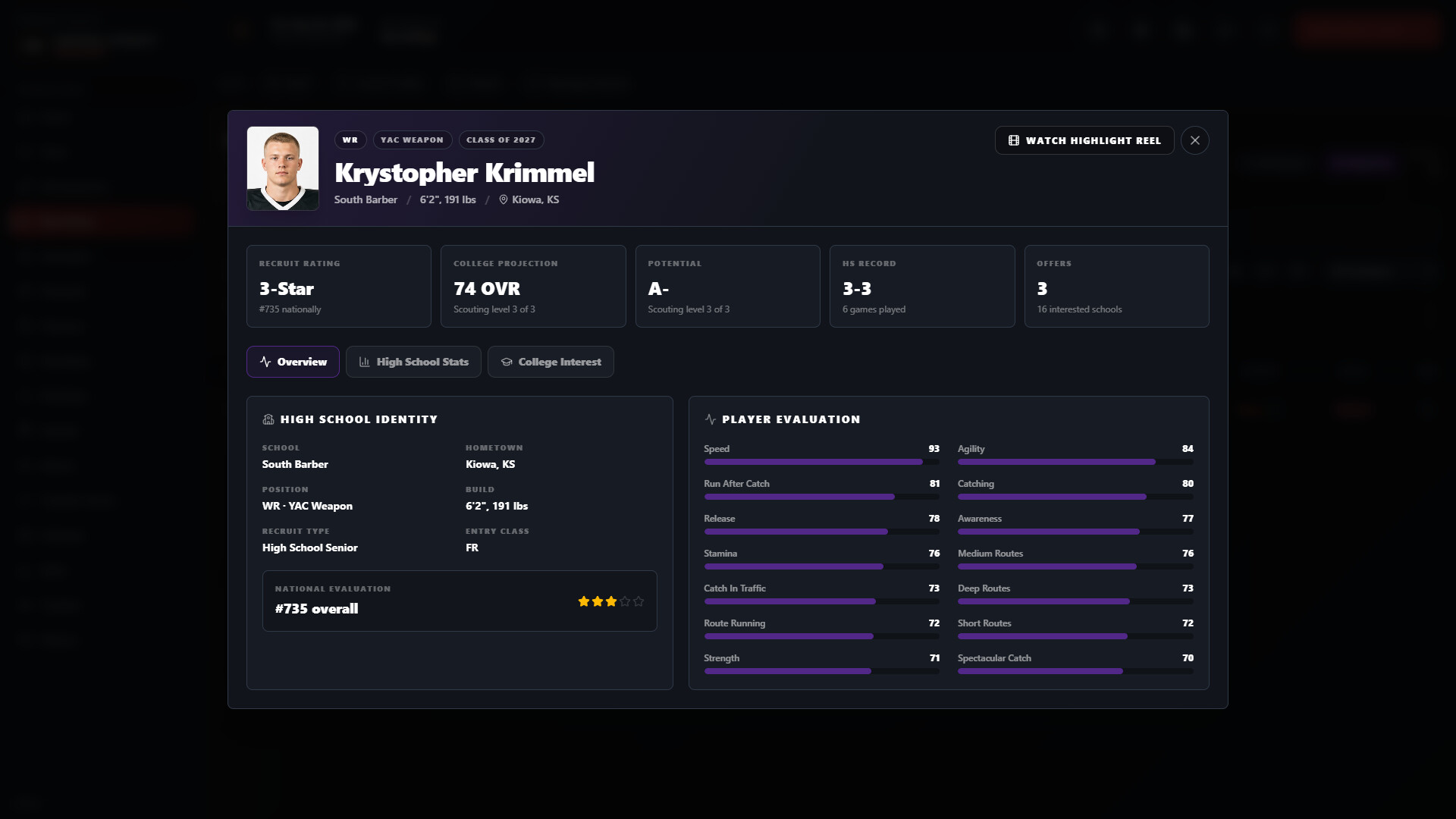Click the College Projection 74 OVR card

coord(533,286)
